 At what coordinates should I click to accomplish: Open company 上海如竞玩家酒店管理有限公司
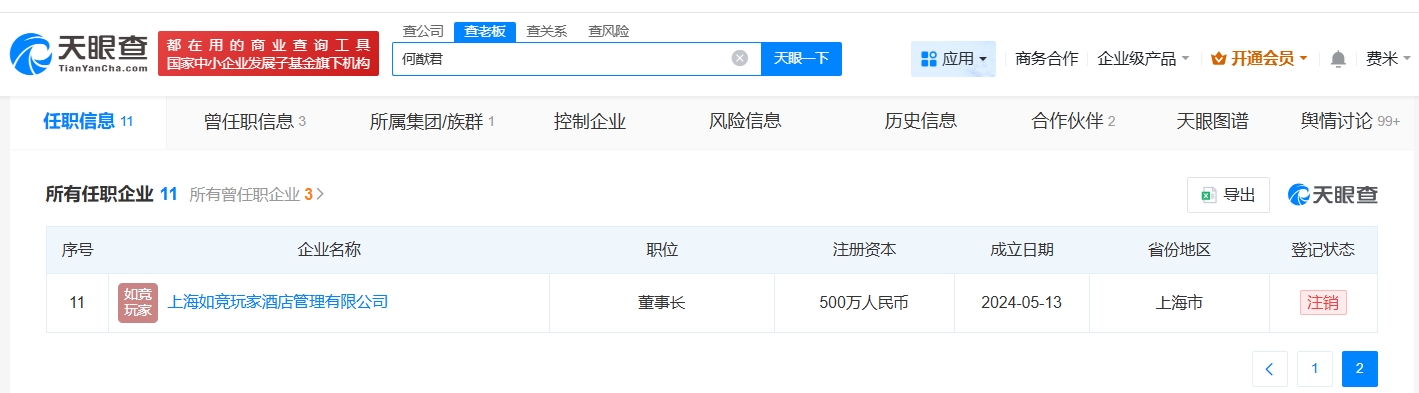277,302
